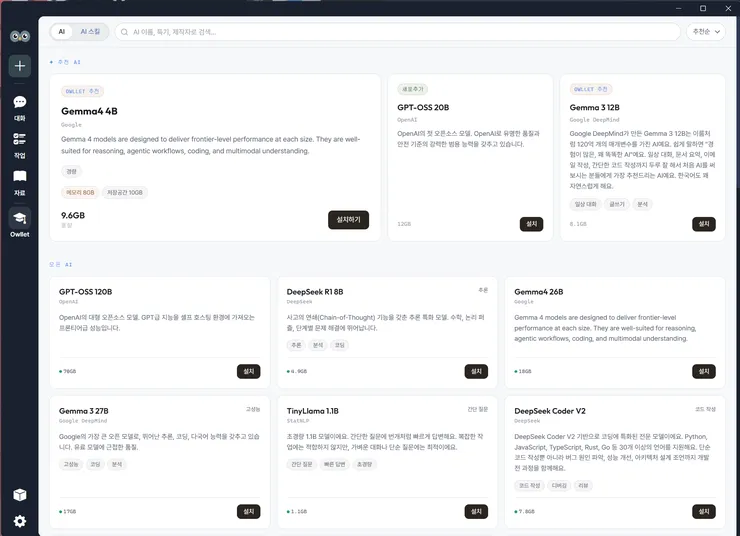Click OWLLET 추천 badge on Gemma 3 12B

[591, 89]
